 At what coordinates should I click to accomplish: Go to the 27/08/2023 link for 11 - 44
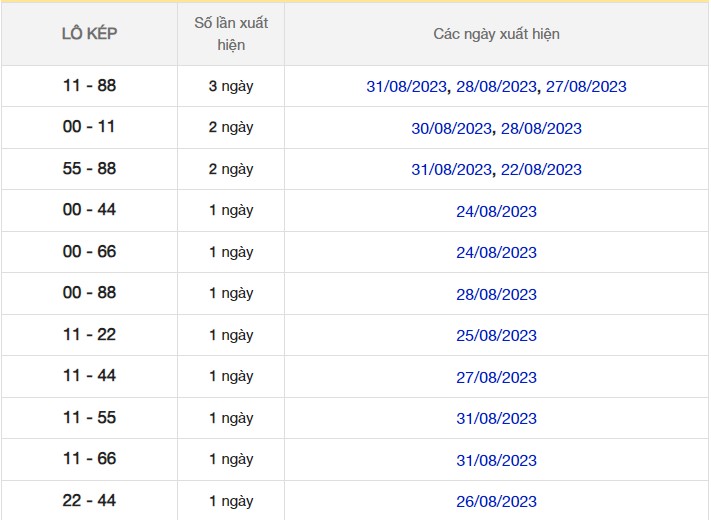pyautogui.click(x=496, y=378)
